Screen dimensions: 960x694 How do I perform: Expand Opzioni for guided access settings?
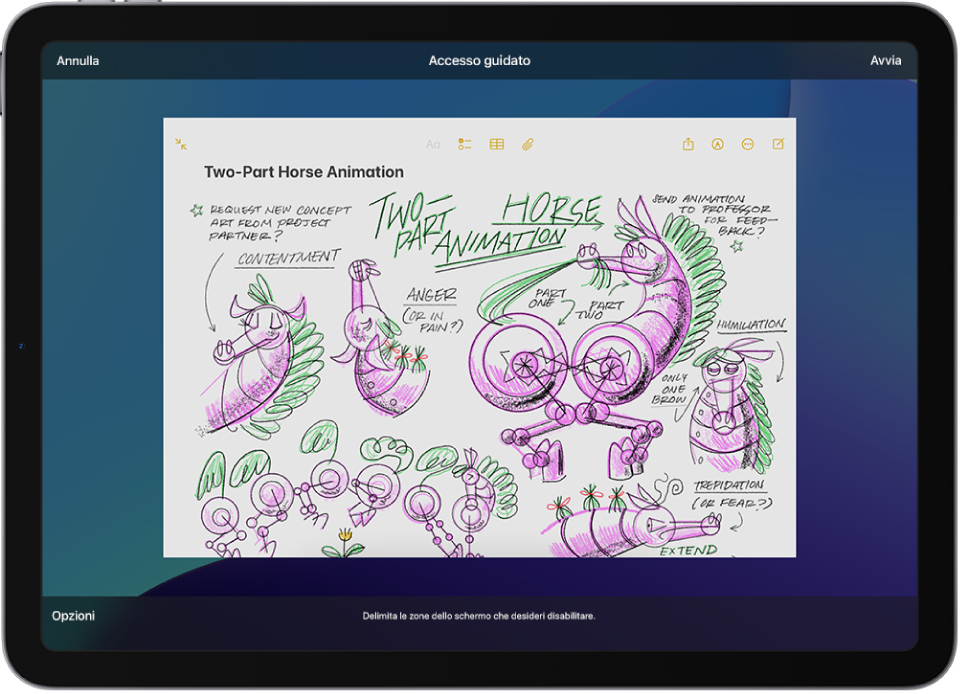coord(73,616)
